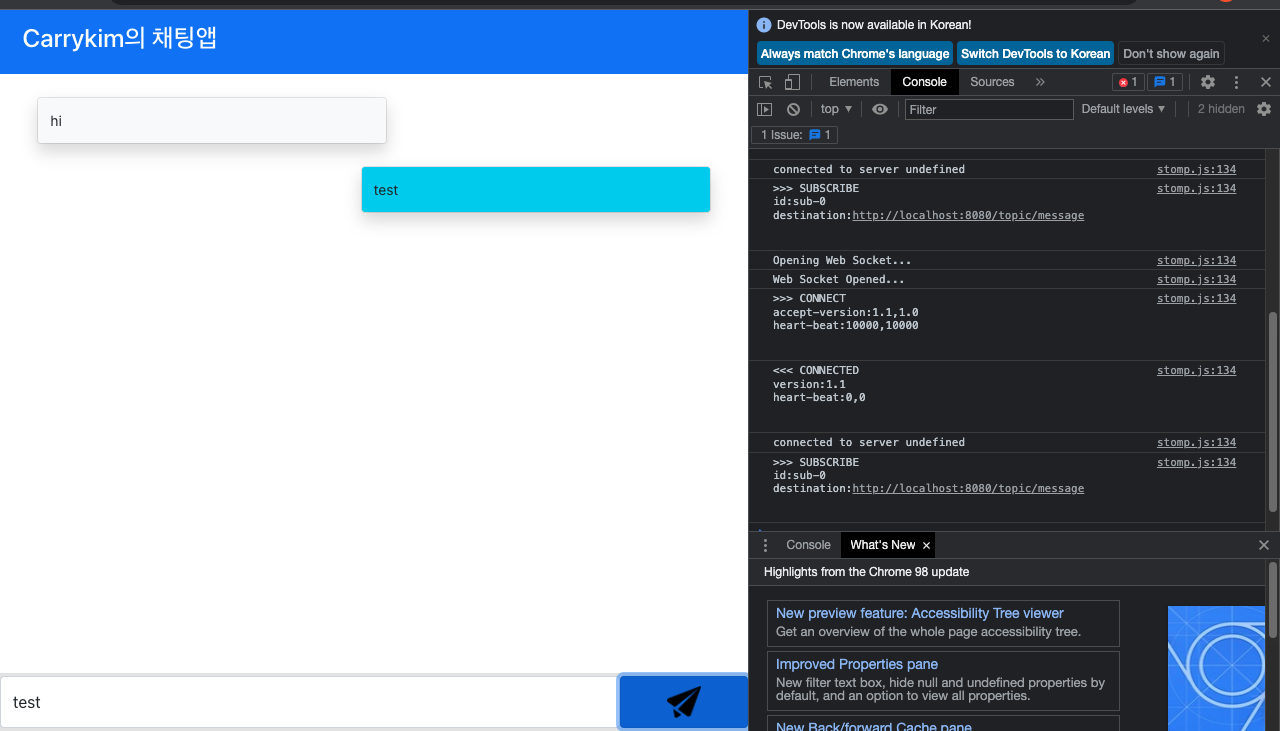The image size is (1280, 731).
Task: Create a live expression with the eye icon
Action: pyautogui.click(x=879, y=108)
